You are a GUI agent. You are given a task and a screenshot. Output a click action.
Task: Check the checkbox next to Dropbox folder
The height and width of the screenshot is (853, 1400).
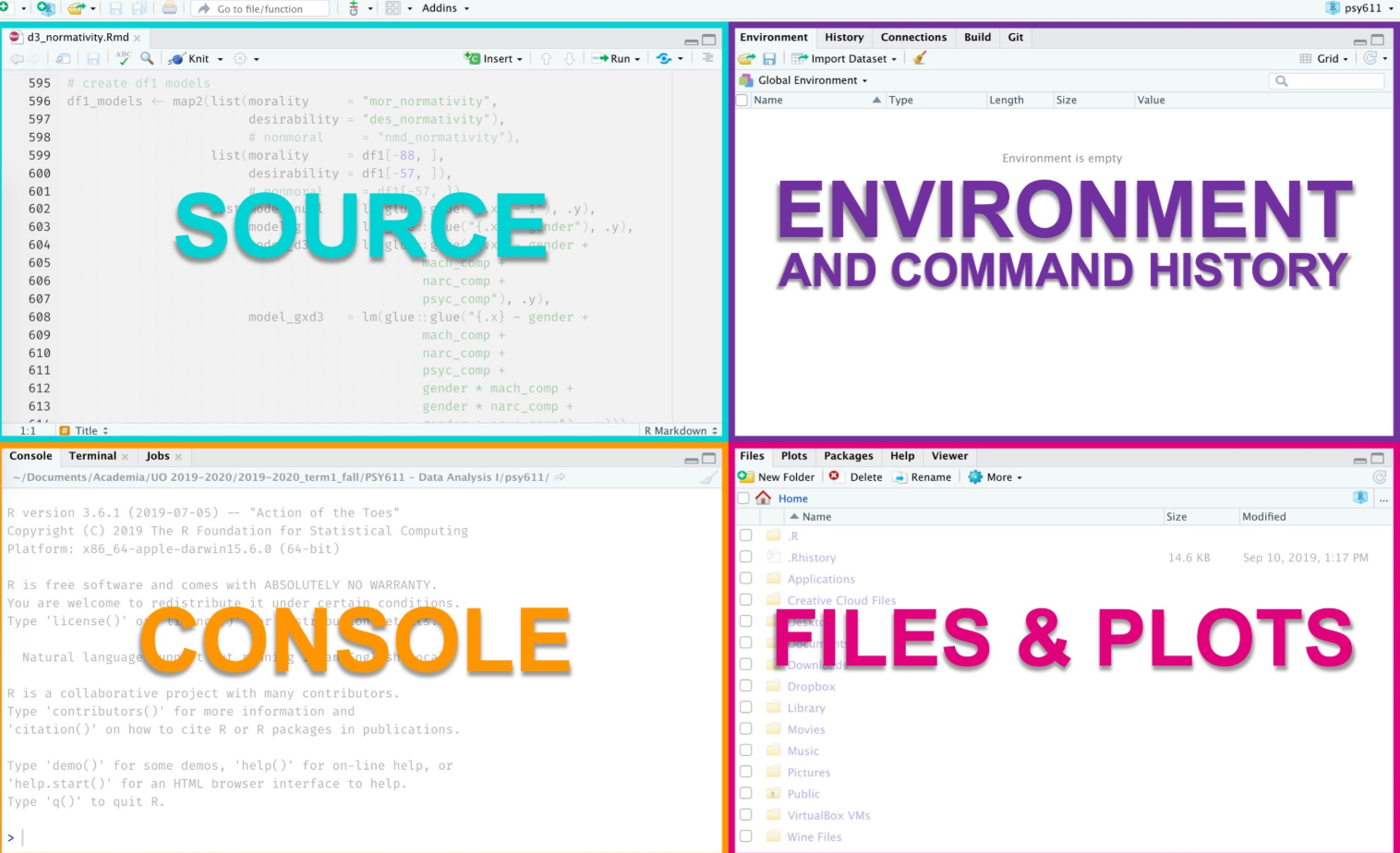click(746, 686)
